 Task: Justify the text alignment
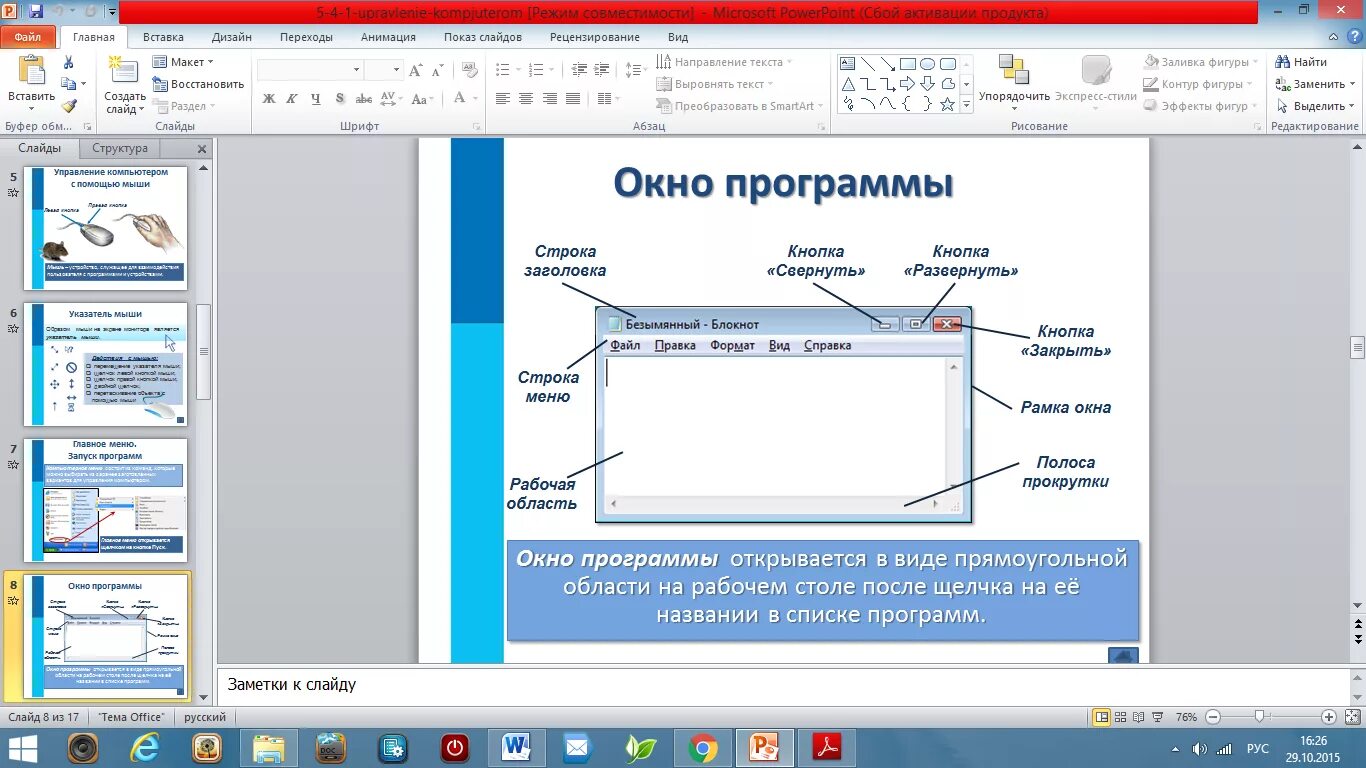pos(572,98)
